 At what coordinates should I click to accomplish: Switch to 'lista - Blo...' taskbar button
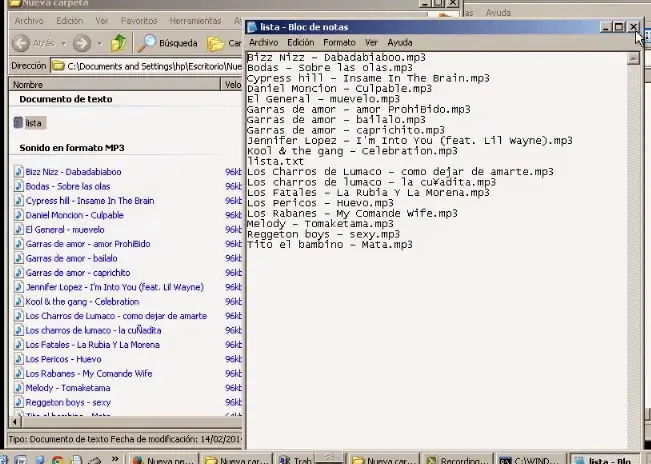604,460
